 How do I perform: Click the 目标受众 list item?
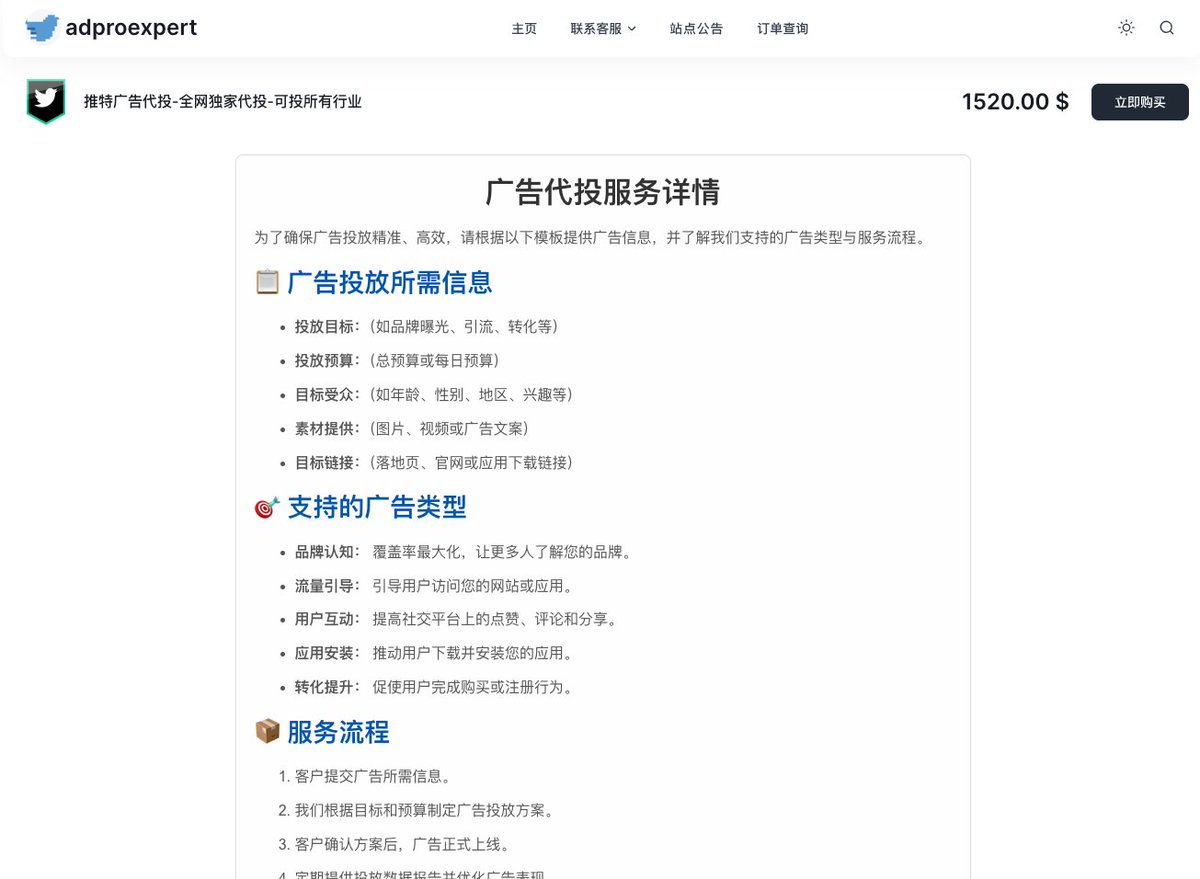(434, 395)
